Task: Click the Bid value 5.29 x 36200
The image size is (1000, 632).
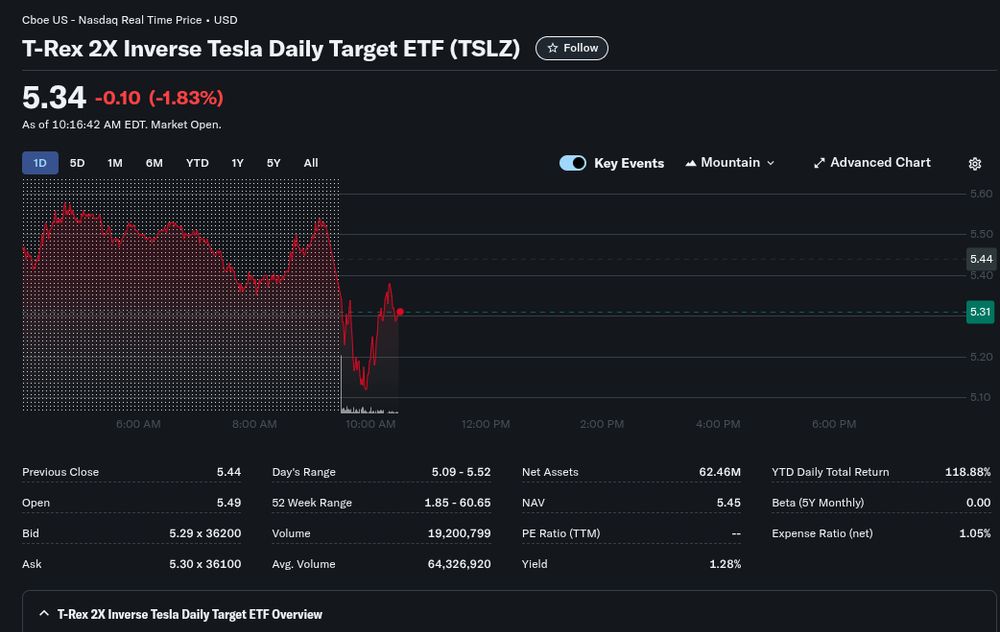Action: 205,533
